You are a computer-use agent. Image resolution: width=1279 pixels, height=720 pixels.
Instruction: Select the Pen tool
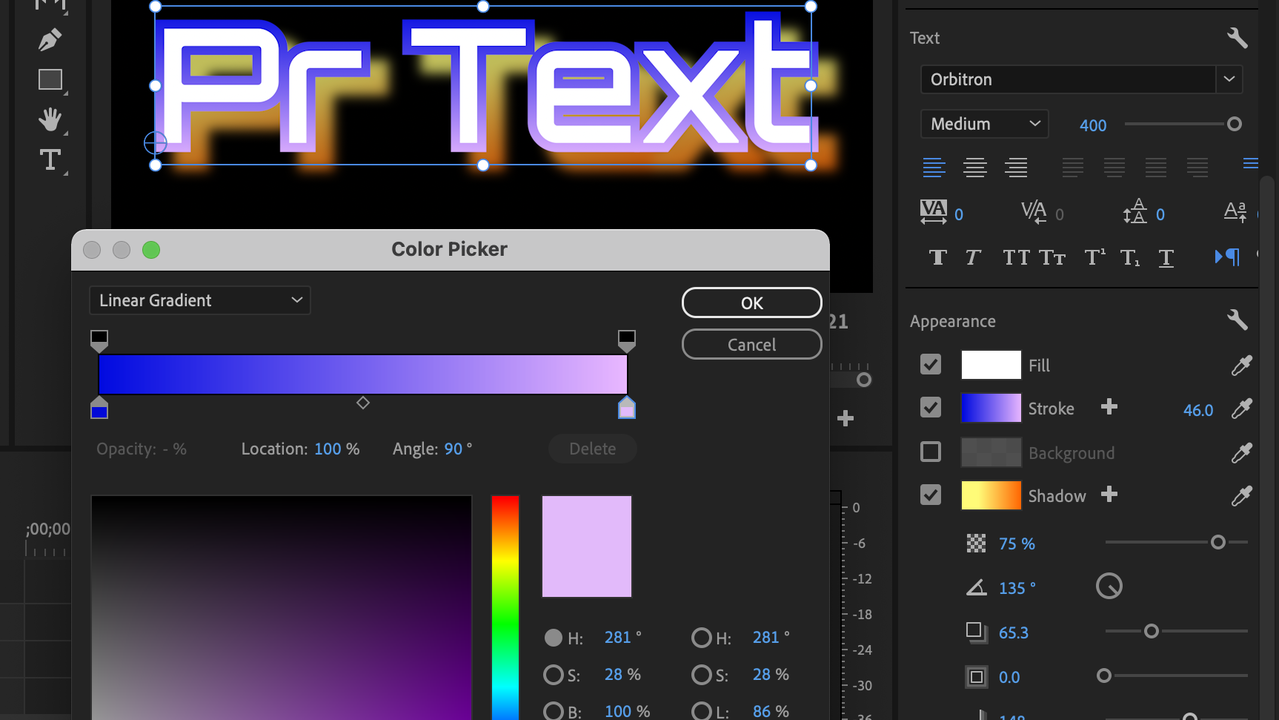(49, 39)
